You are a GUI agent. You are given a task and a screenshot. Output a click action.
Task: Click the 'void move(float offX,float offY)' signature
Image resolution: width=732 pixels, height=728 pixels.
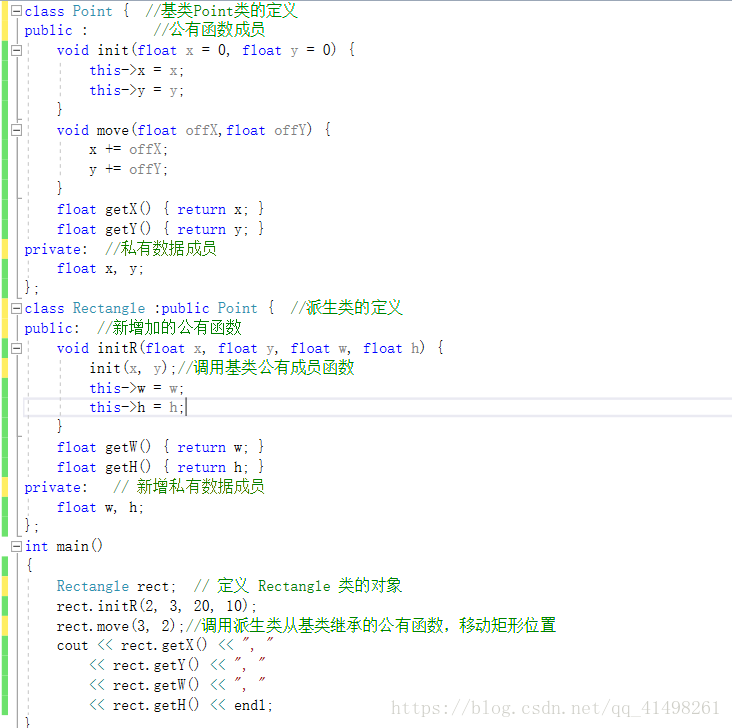(x=194, y=130)
